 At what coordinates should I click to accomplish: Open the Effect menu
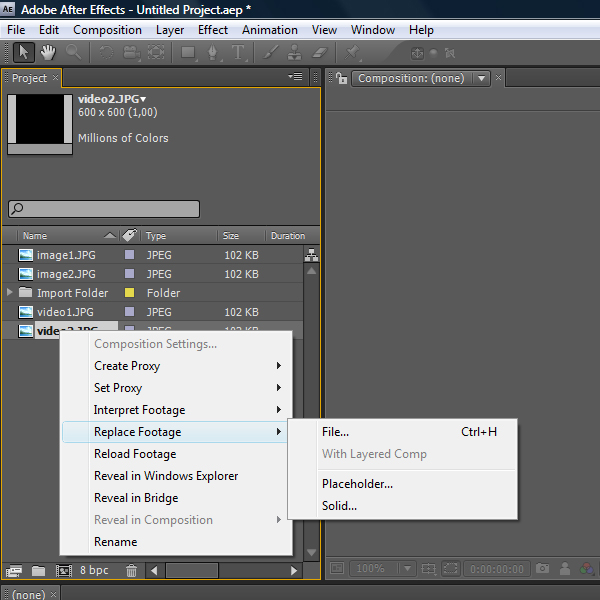point(213,30)
